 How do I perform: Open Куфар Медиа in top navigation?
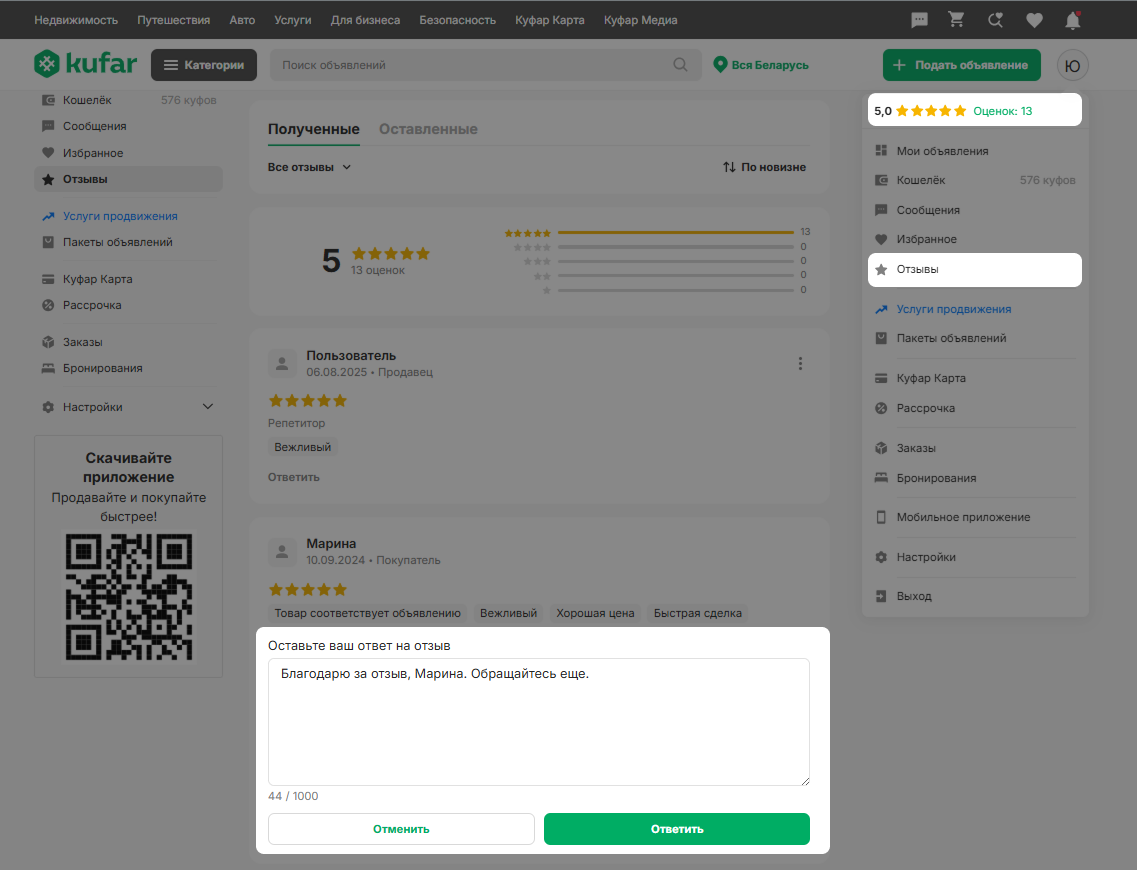tap(640, 20)
